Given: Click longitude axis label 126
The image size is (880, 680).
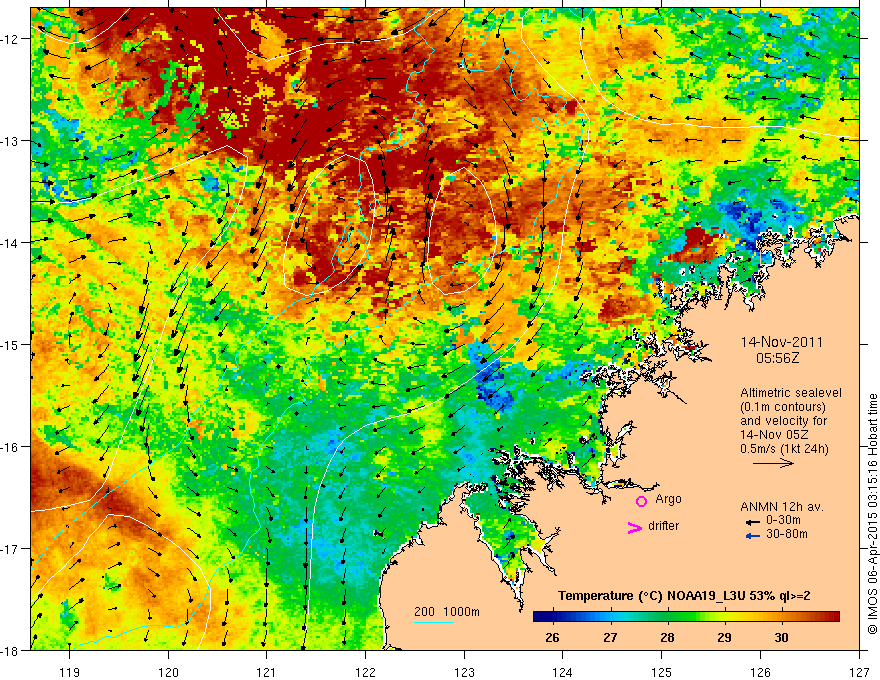Looking at the screenshot, I should pyautogui.click(x=760, y=672).
